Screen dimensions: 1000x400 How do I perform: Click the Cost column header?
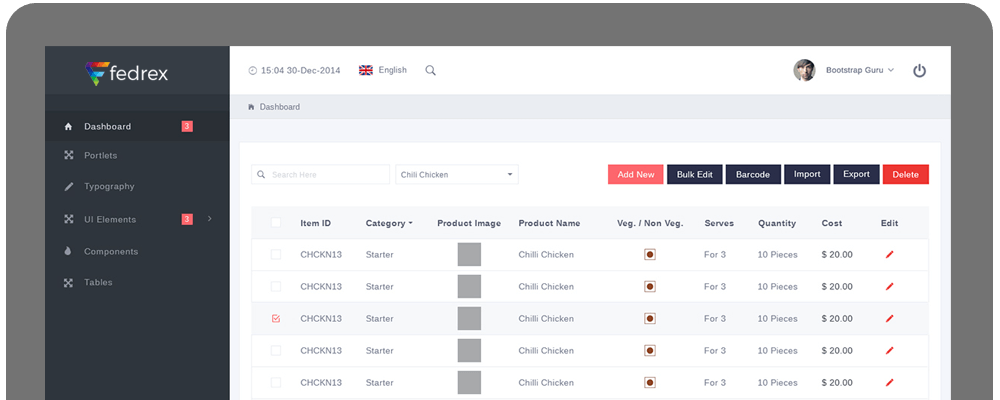832,223
